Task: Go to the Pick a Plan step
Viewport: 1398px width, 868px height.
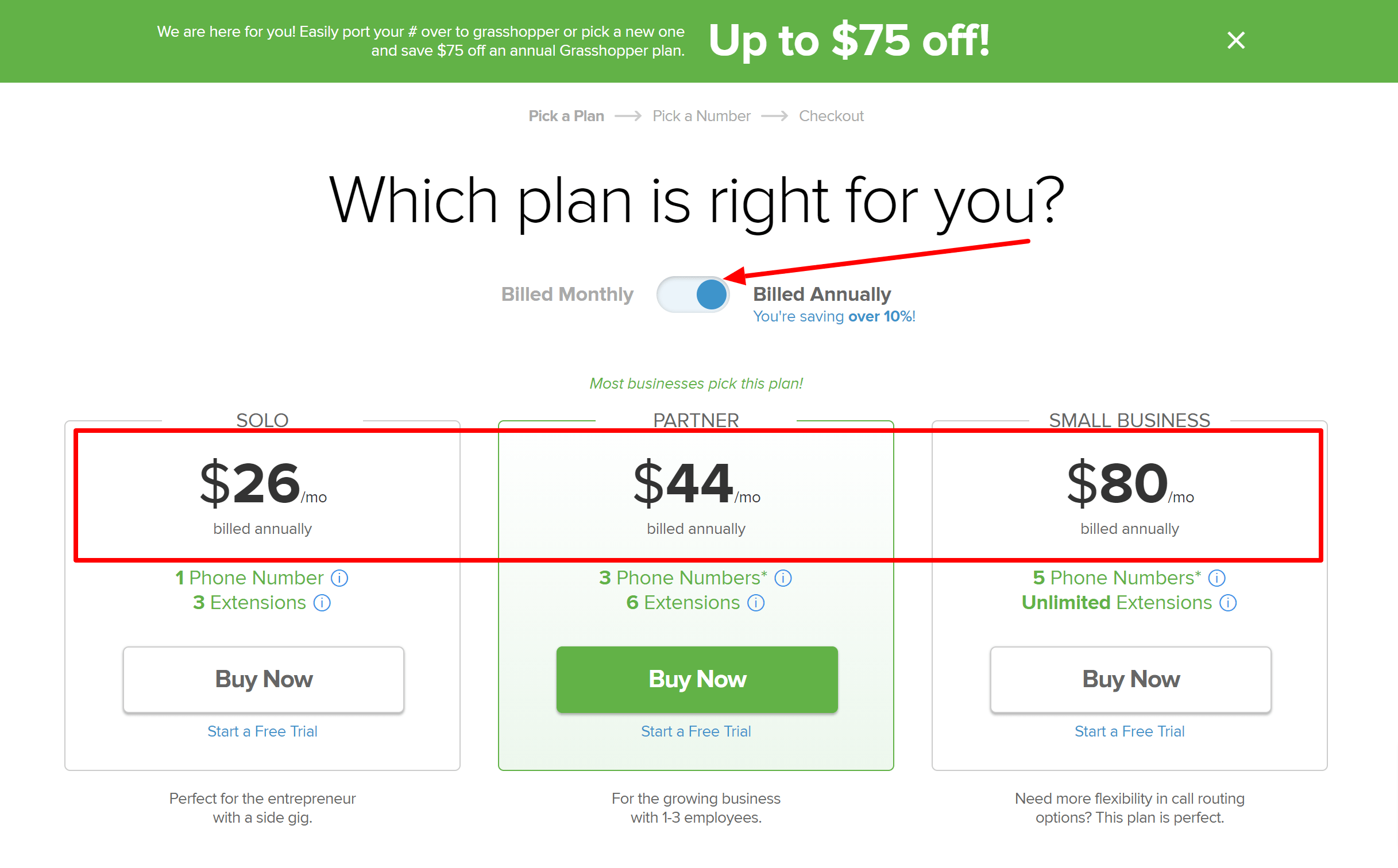Action: [x=566, y=116]
